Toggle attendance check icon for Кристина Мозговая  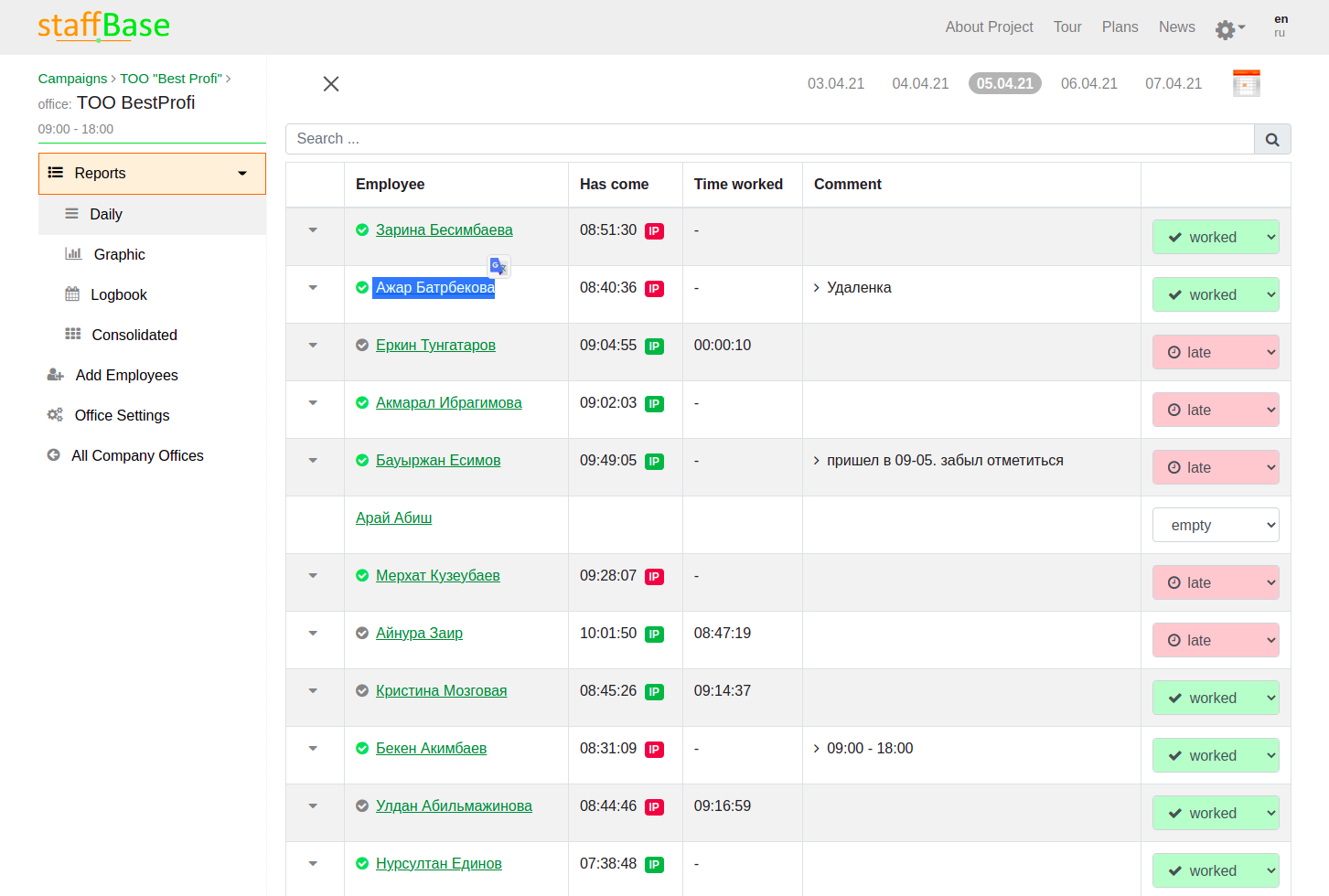[x=362, y=691]
